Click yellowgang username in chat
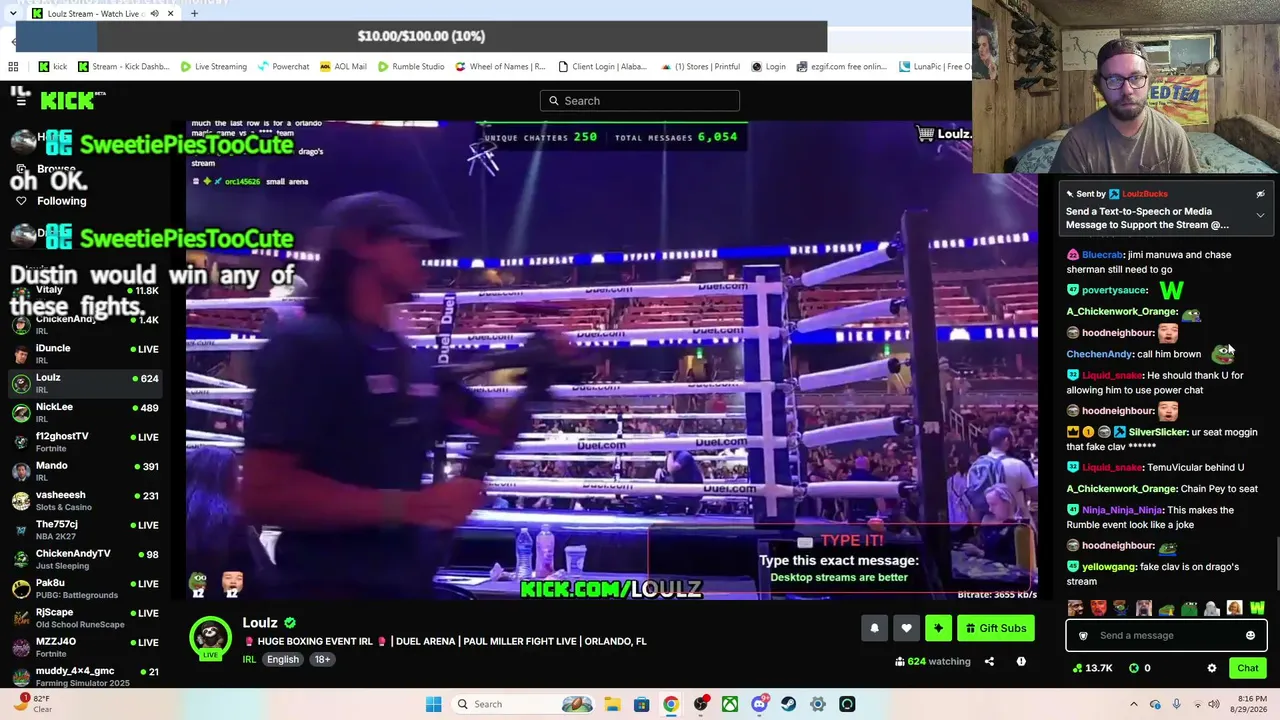 coord(1109,567)
